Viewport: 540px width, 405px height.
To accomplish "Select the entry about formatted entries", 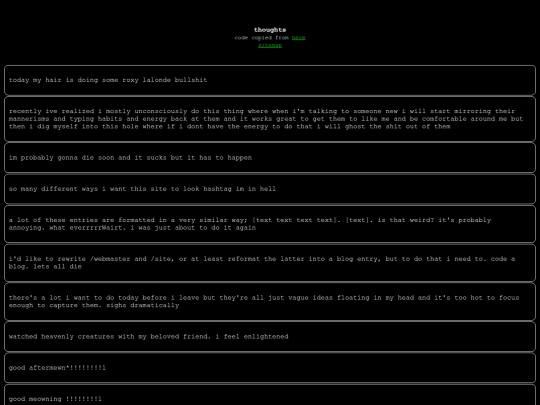I will click(x=270, y=224).
